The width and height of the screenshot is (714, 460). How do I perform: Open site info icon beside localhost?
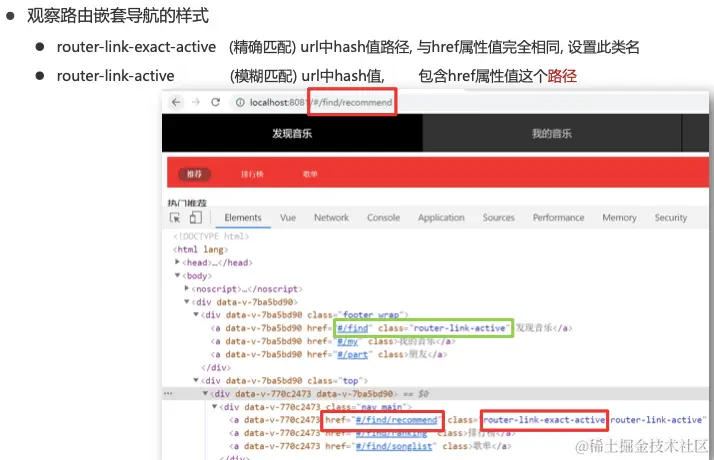click(x=240, y=102)
